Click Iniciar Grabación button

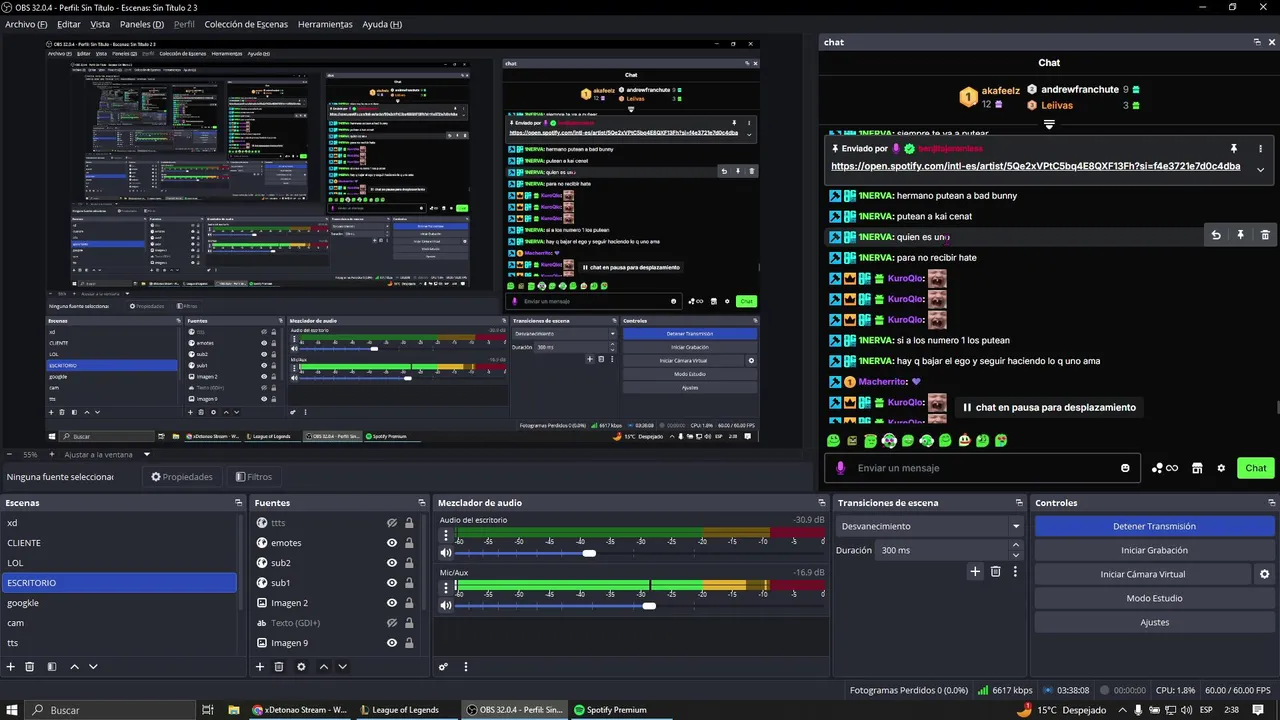click(1154, 550)
